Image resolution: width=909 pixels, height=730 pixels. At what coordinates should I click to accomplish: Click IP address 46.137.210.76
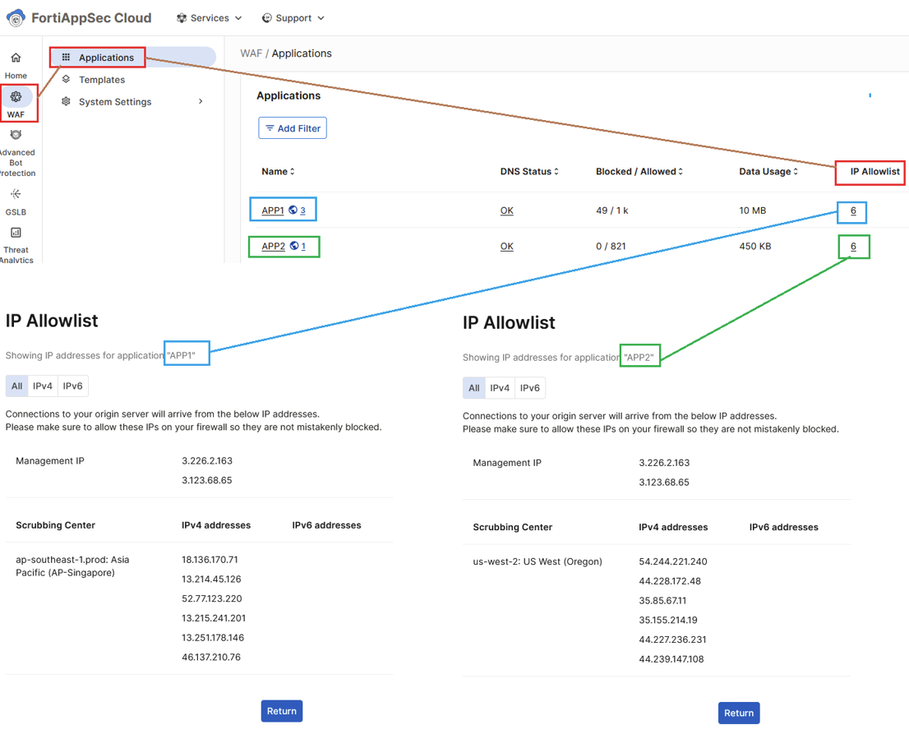(x=210, y=657)
